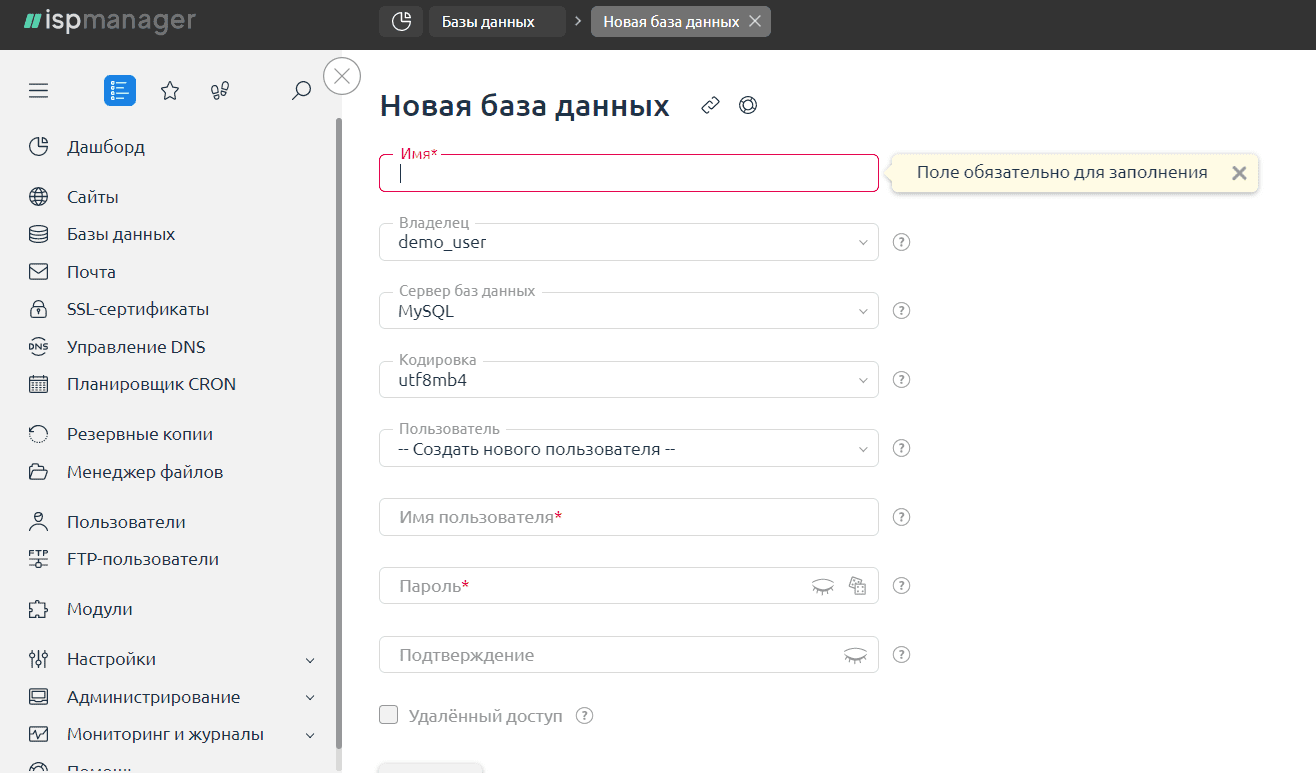Click the ispmanager logo

(110, 20)
